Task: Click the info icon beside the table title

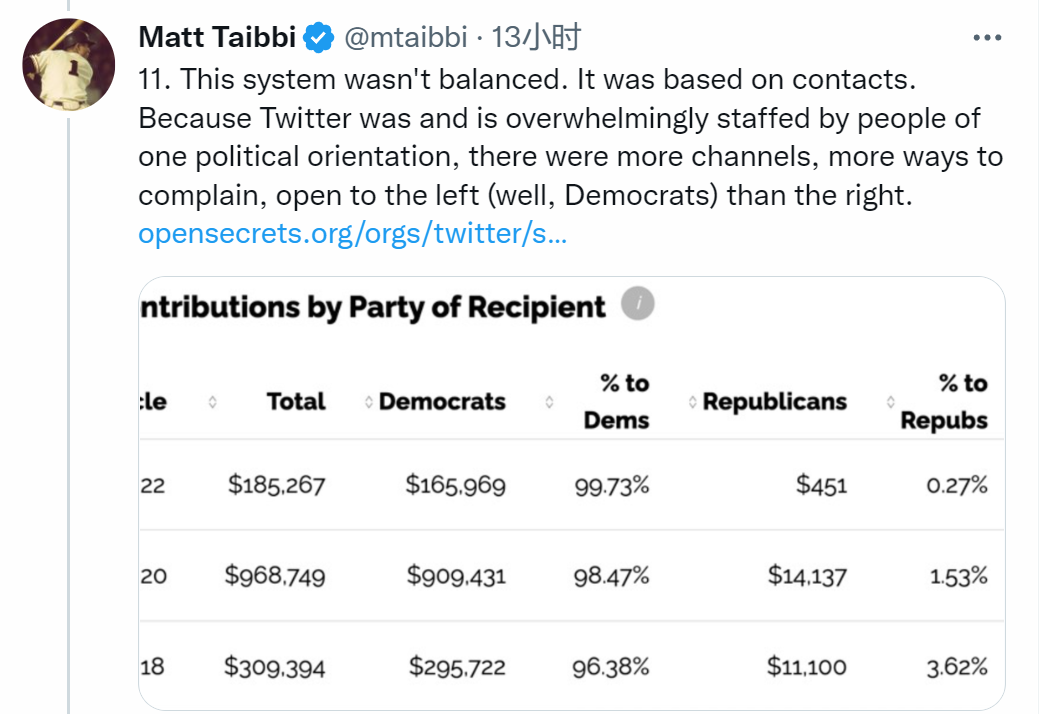Action: 638,303
